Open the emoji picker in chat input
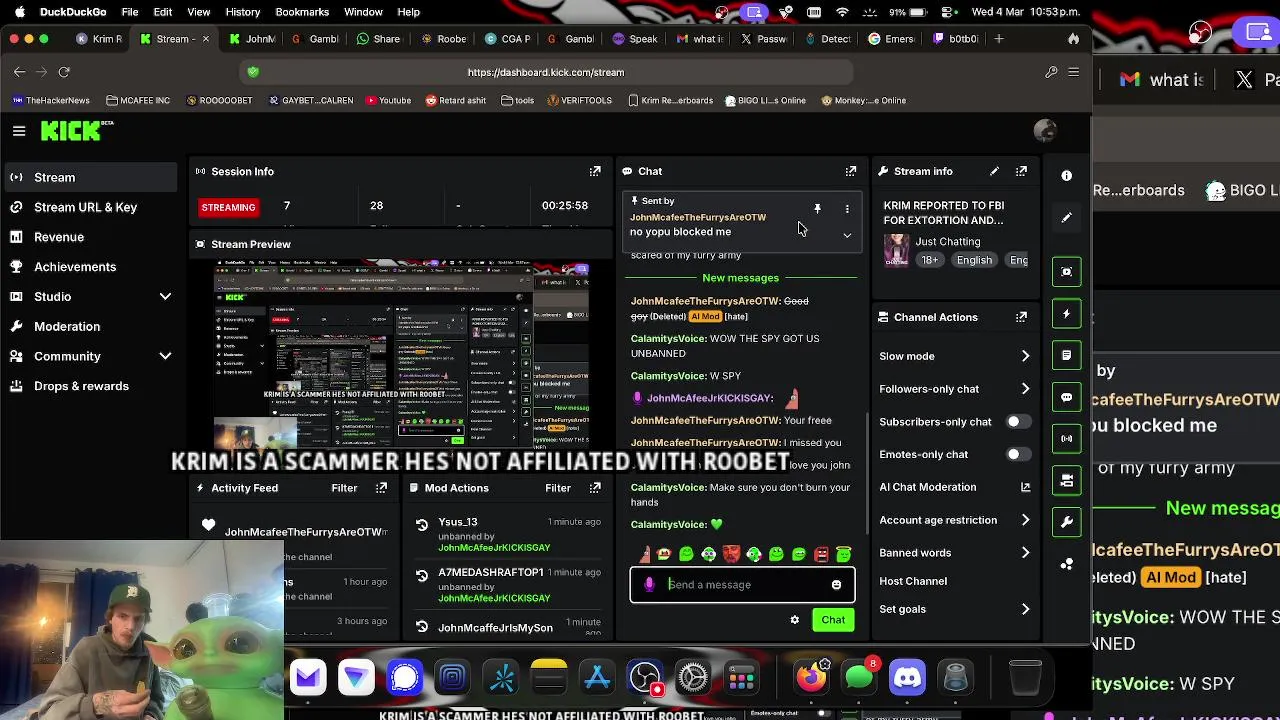The image size is (1280, 720). (836, 585)
